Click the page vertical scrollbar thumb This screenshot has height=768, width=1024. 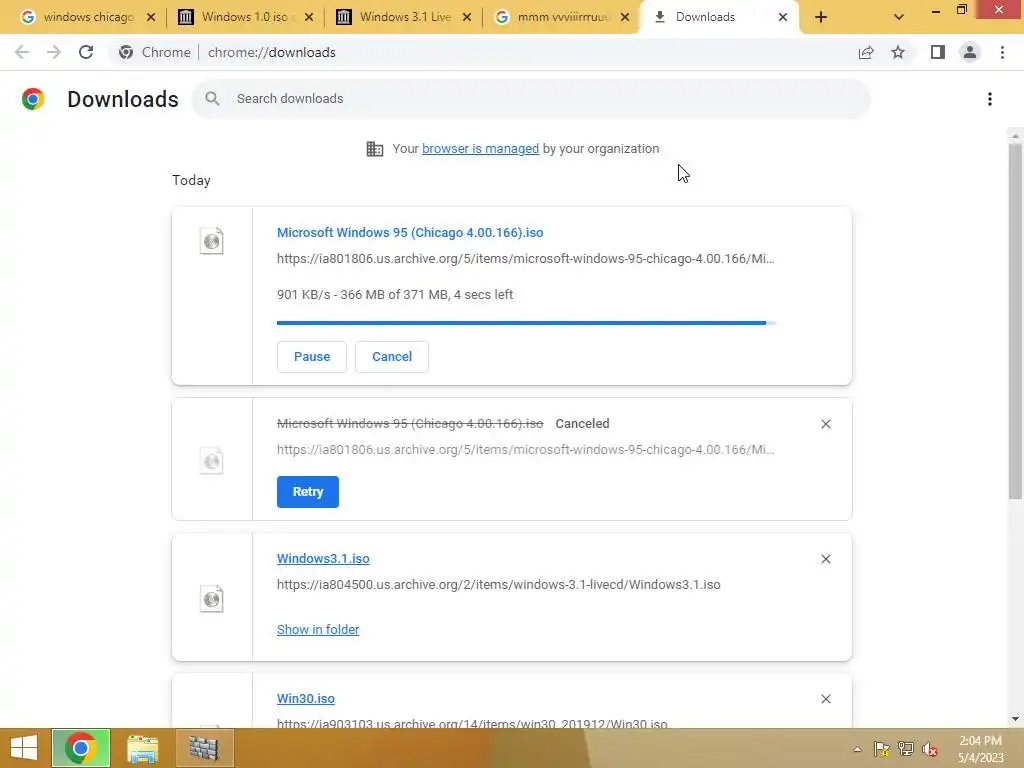(1015, 321)
